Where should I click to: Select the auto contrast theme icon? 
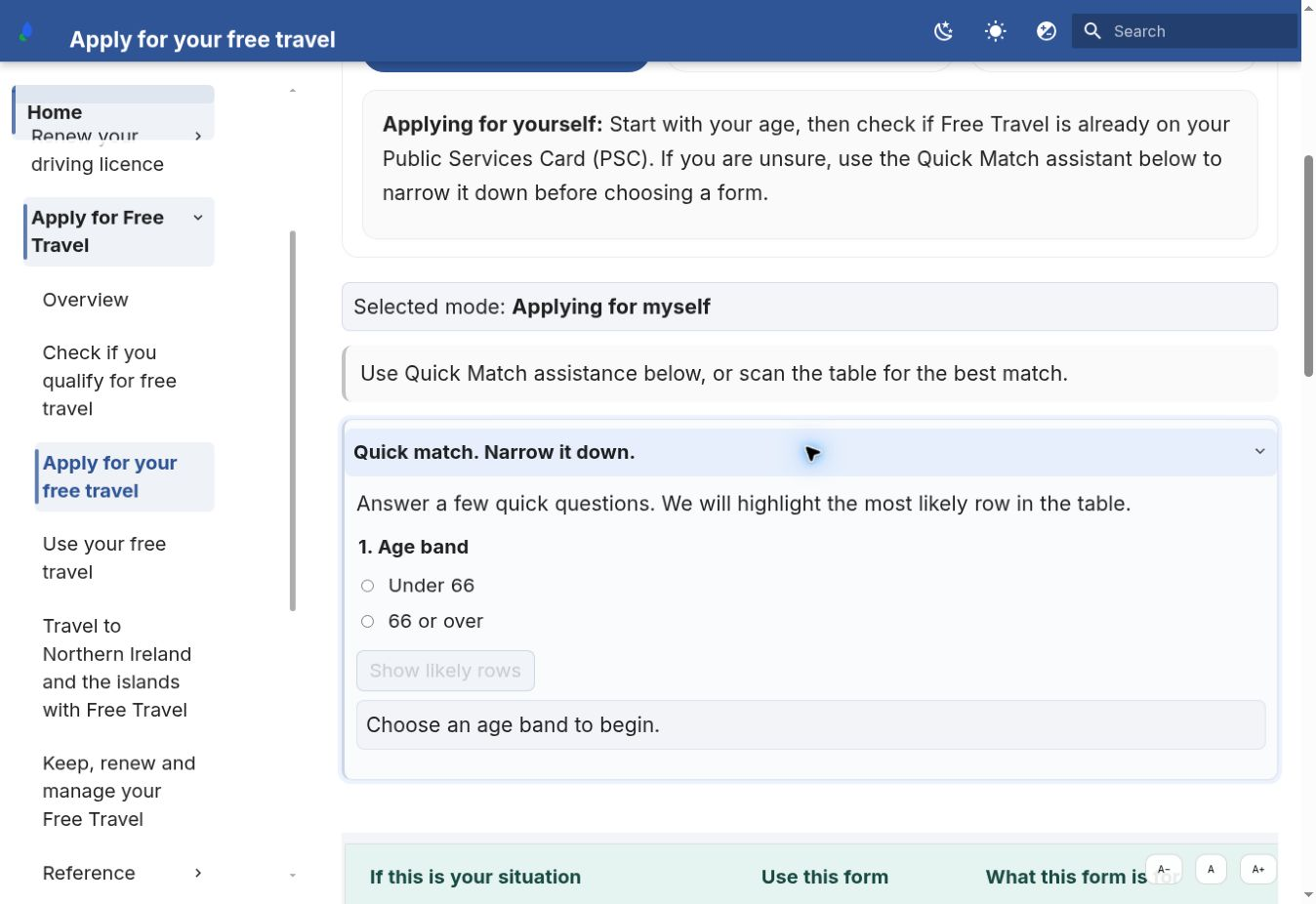1047,31
